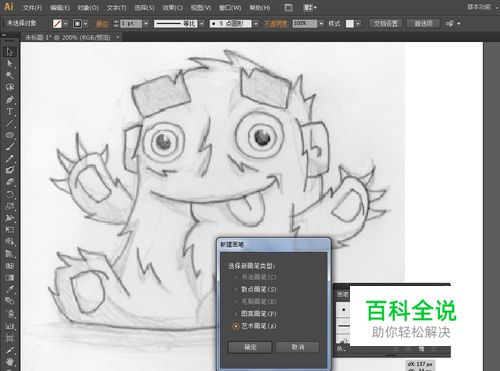500x371 pixels.
Task: Select the Pen tool
Action: click(10, 99)
